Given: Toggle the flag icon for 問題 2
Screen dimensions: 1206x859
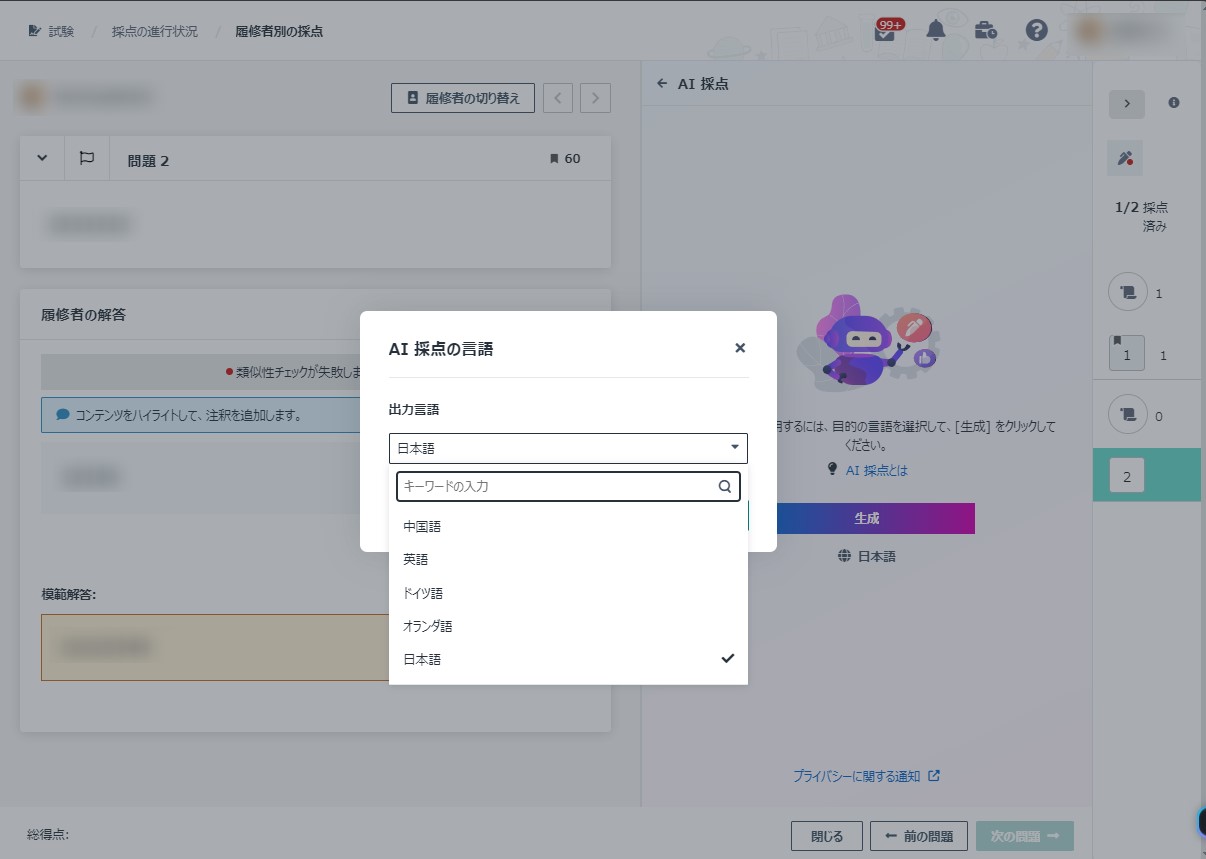Looking at the screenshot, I should pyautogui.click(x=87, y=158).
